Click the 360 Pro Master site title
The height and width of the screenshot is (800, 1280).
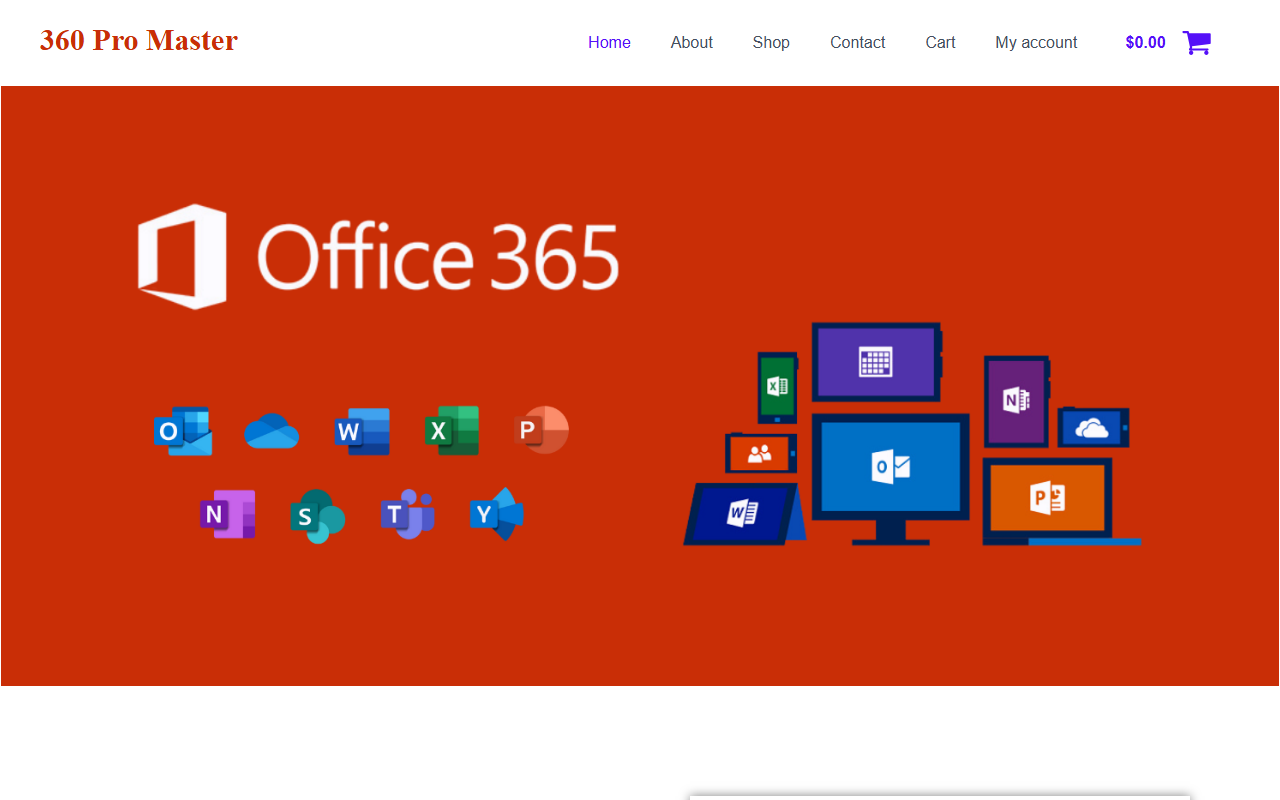139,40
